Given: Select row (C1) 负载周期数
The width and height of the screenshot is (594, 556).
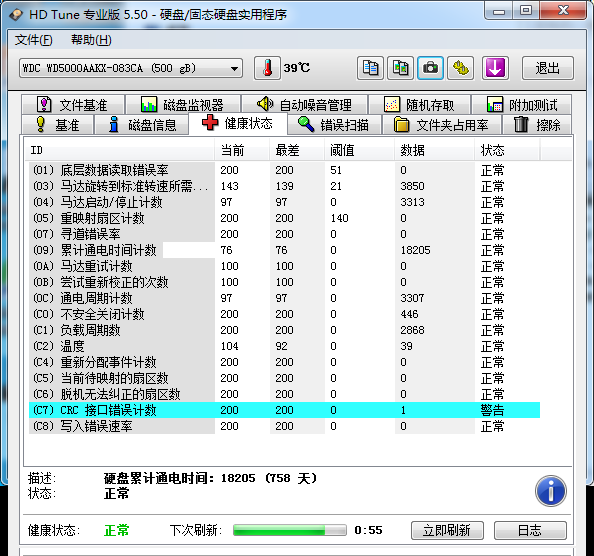Looking at the screenshot, I should click(x=284, y=330).
